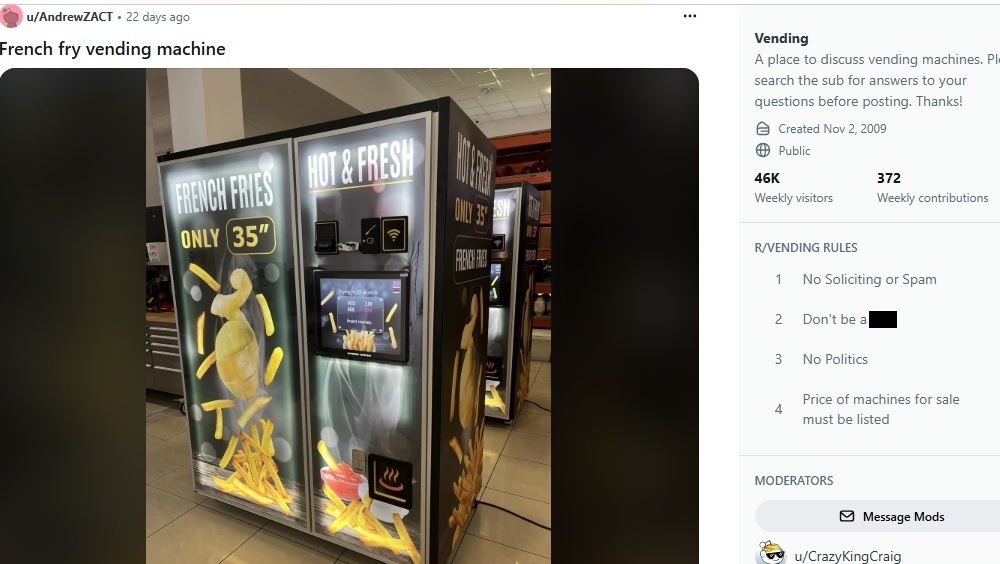Click the cake icon beside Created Nov 2, 2009
The height and width of the screenshot is (564, 1000).
[x=763, y=129]
